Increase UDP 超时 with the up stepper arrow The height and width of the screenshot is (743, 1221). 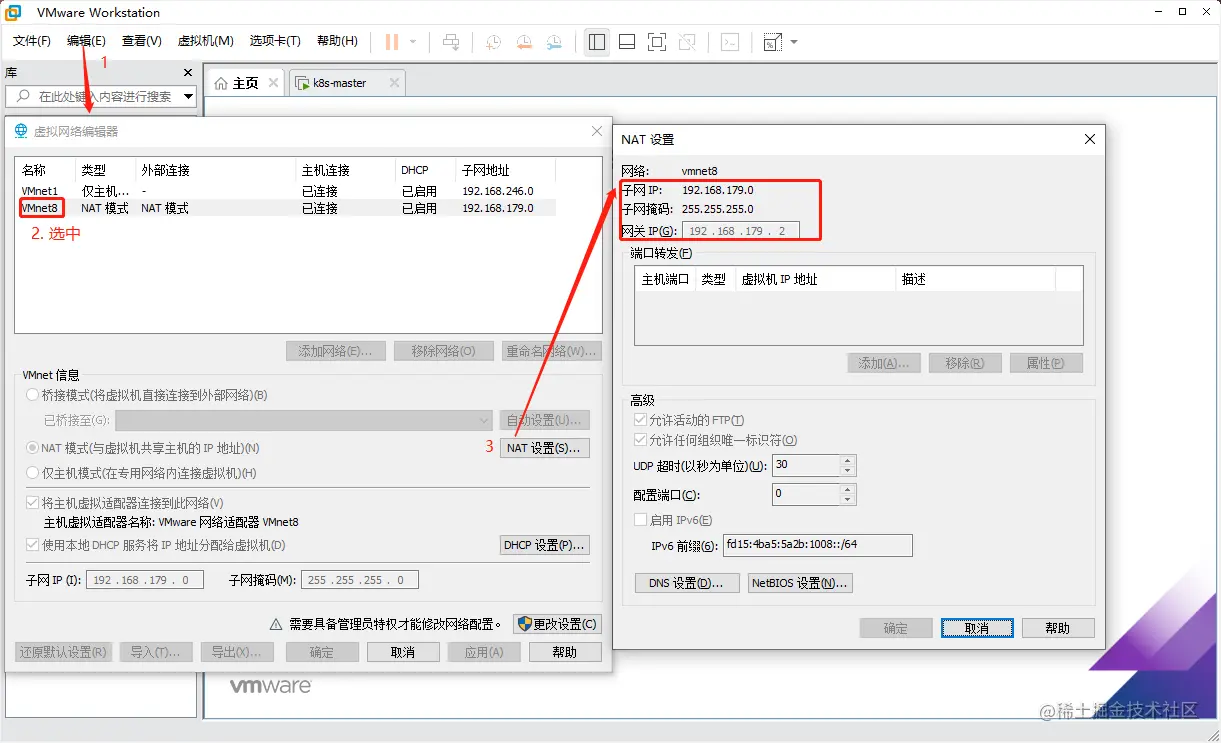(x=848, y=460)
